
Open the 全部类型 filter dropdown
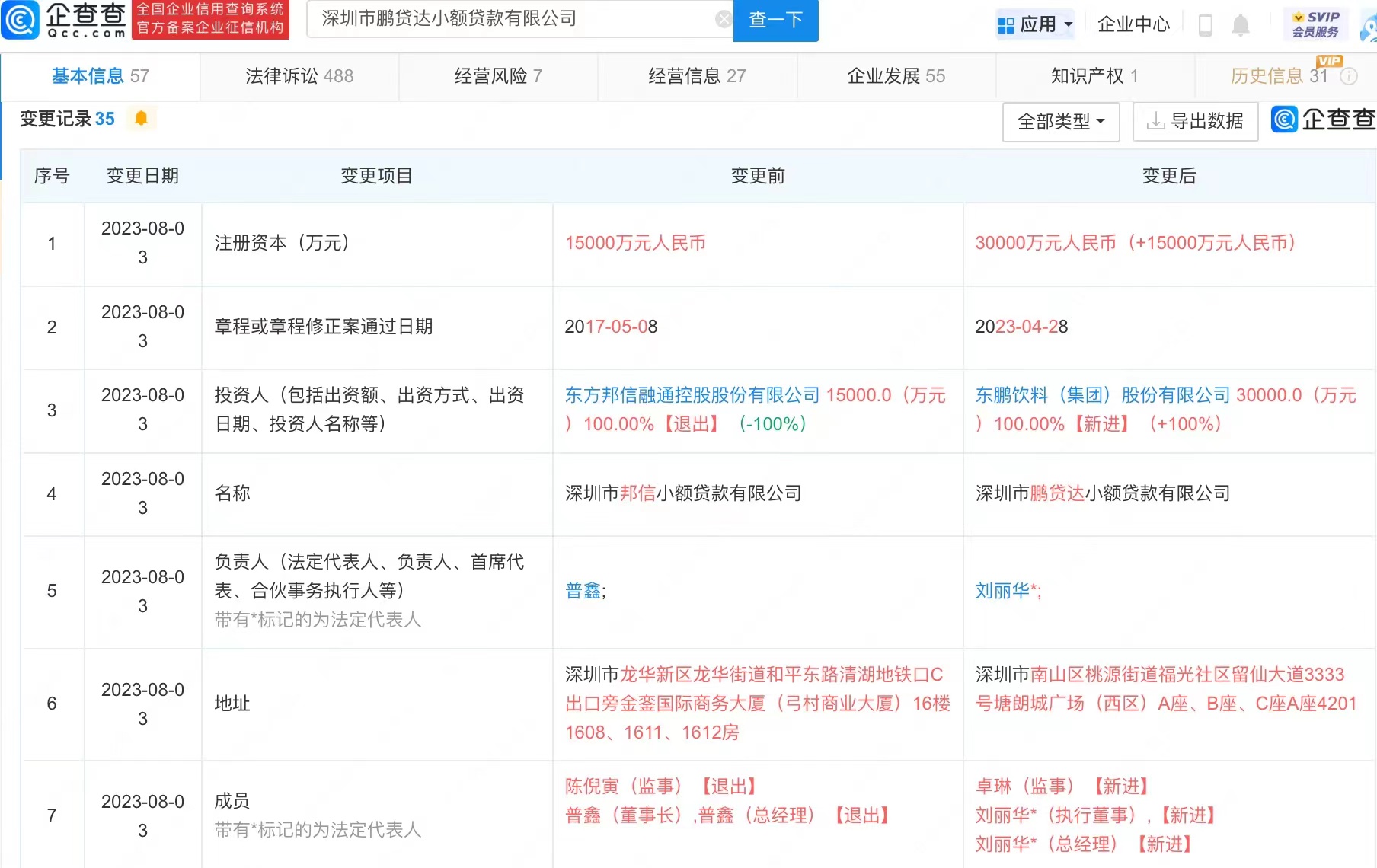[1060, 122]
